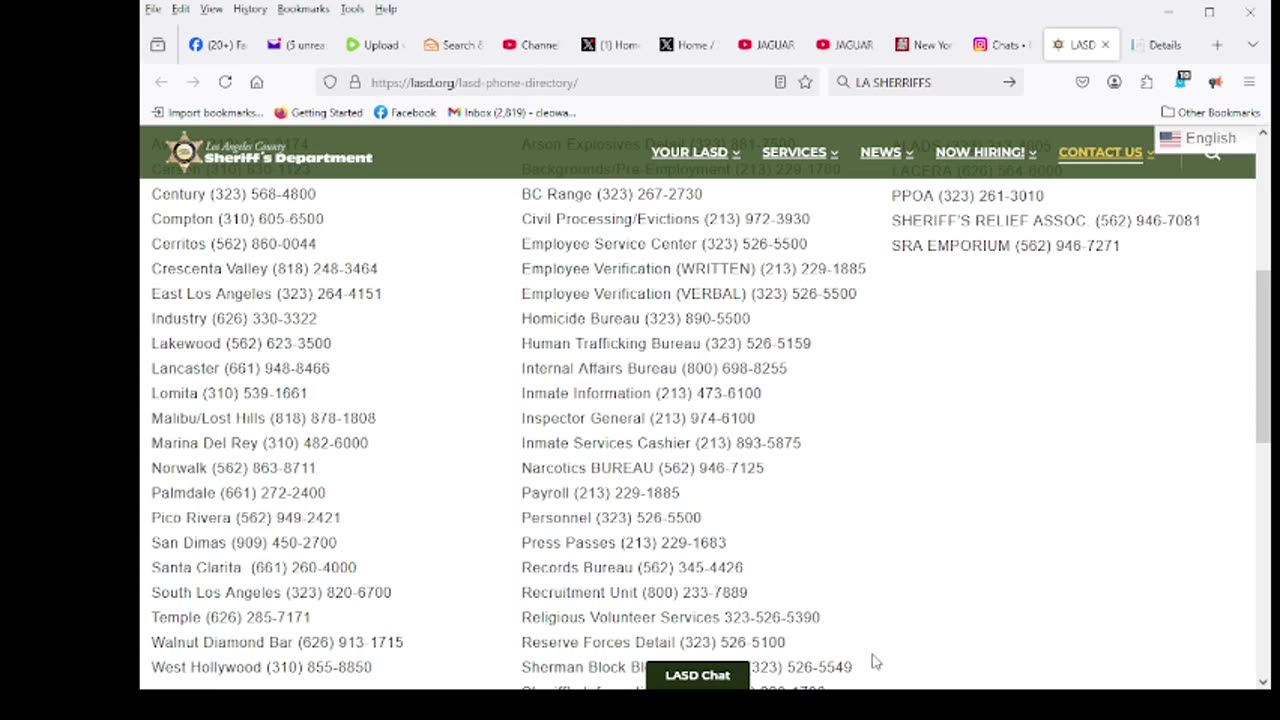This screenshot has height=720, width=1280.
Task: Switch to the New Yor tab
Action: pos(924,45)
